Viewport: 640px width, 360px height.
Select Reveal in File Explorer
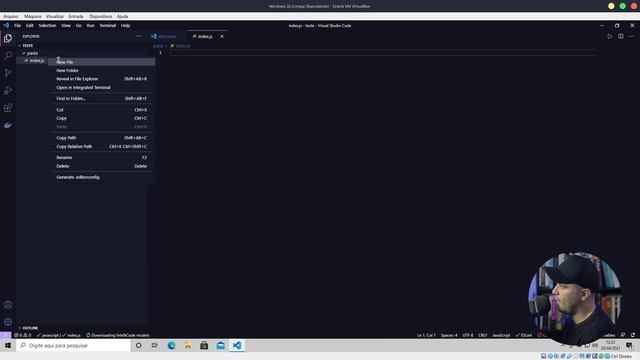coord(102,79)
